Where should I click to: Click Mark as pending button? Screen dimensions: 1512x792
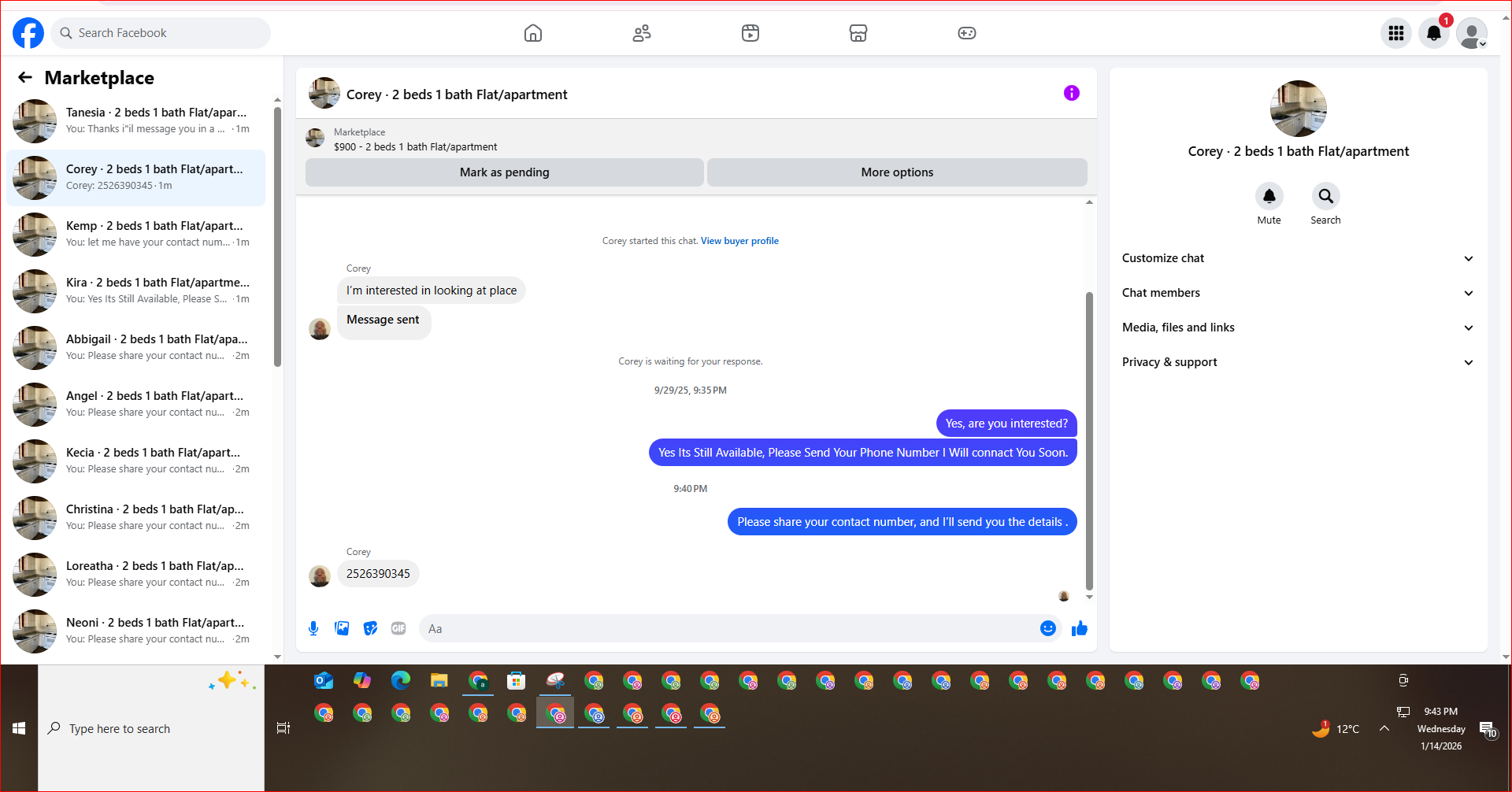[504, 172]
